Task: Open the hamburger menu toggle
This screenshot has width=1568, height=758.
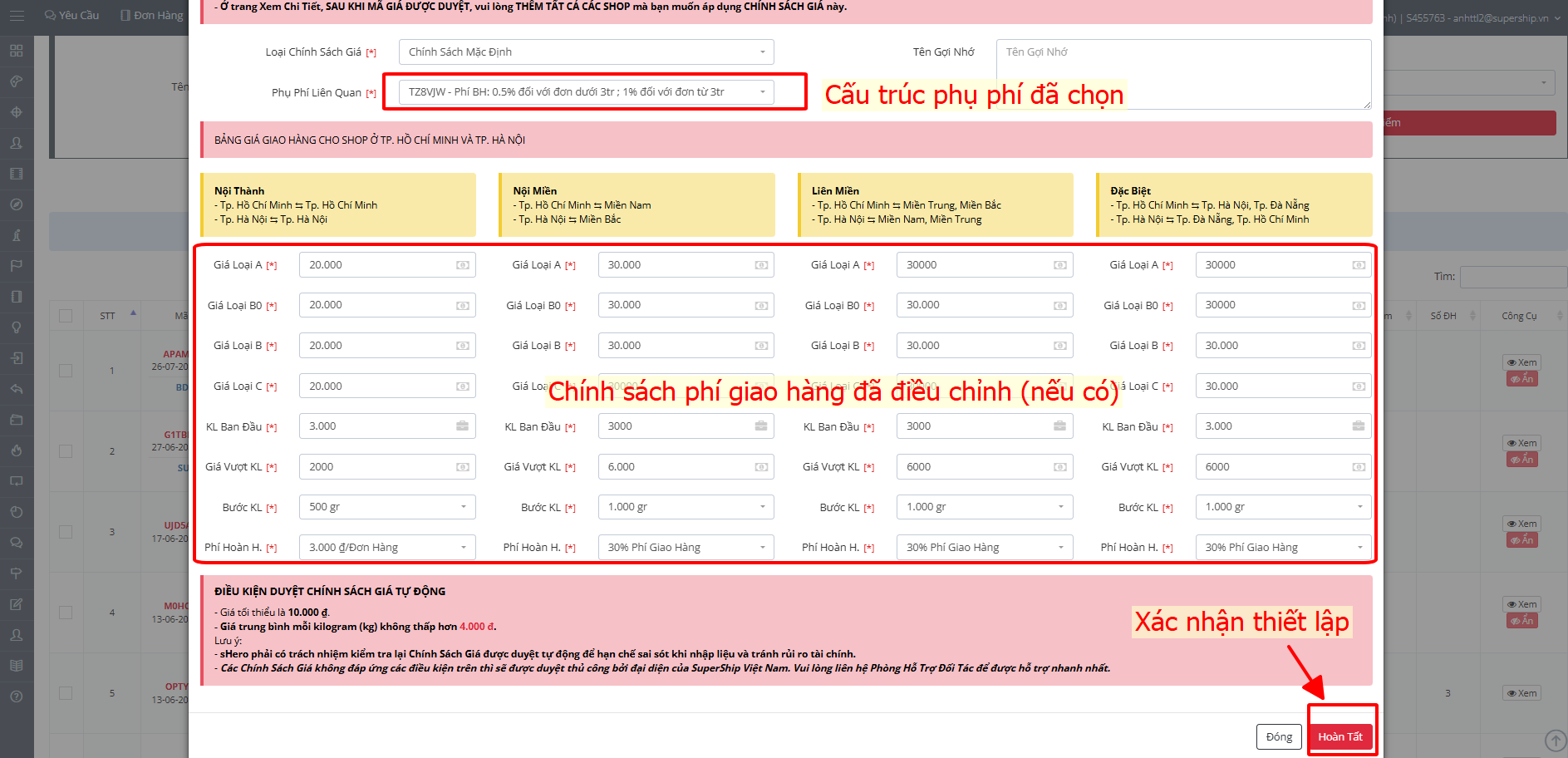Action: 17,16
